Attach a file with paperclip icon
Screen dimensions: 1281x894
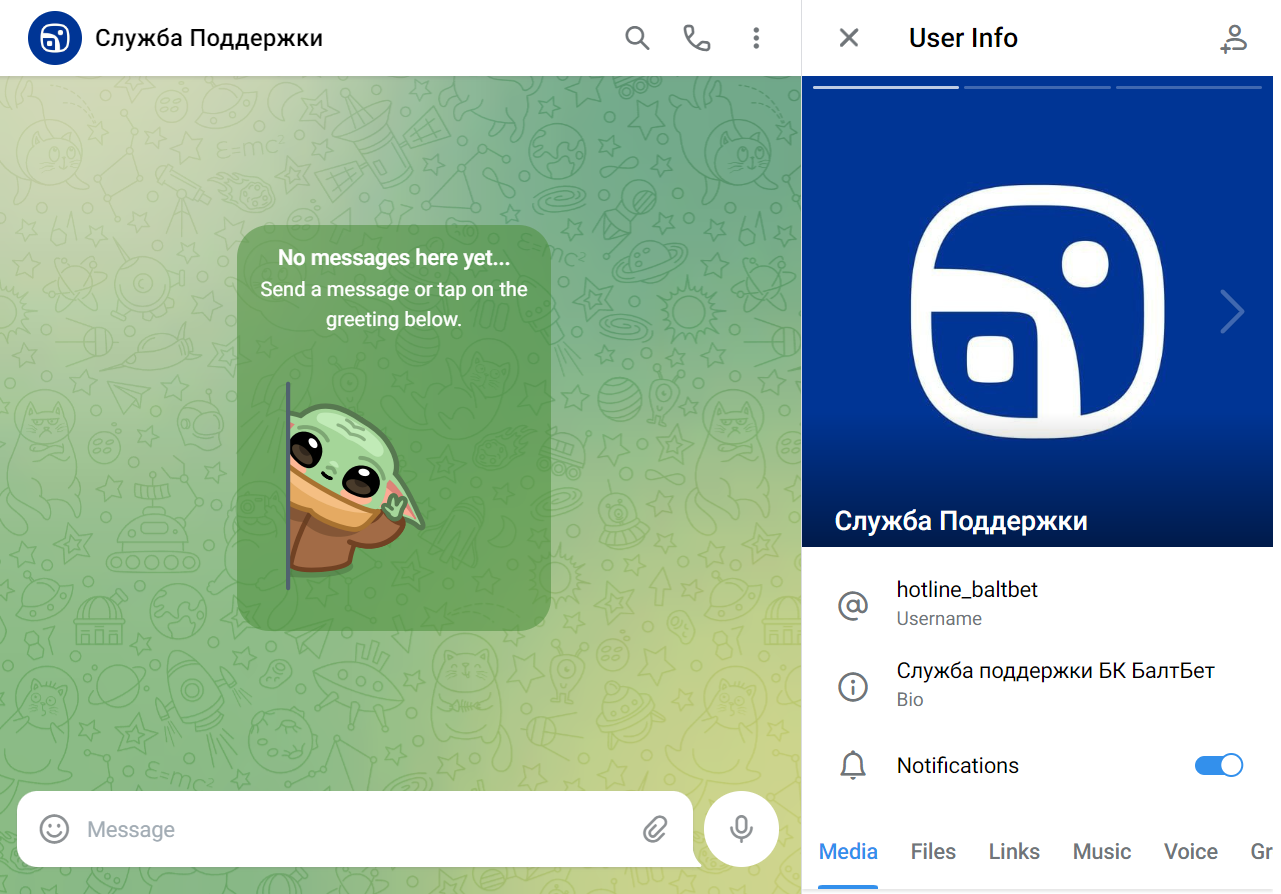[x=655, y=829]
